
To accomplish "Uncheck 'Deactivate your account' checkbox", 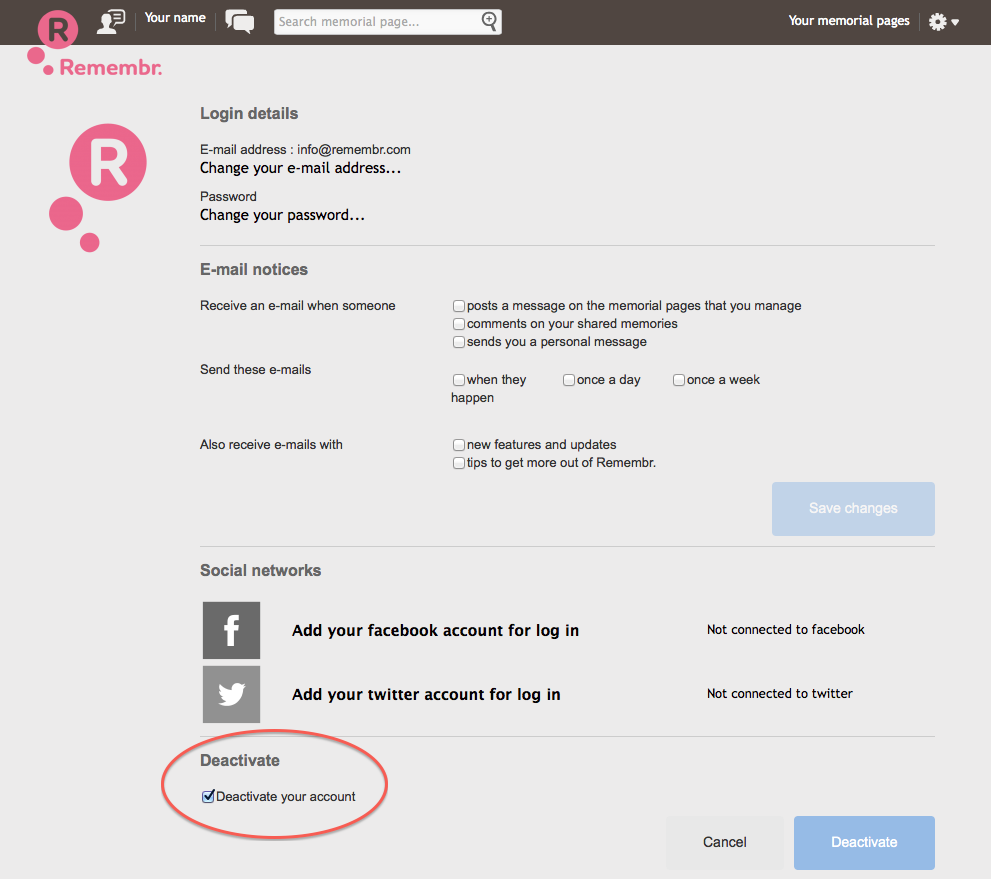I will (x=208, y=797).
